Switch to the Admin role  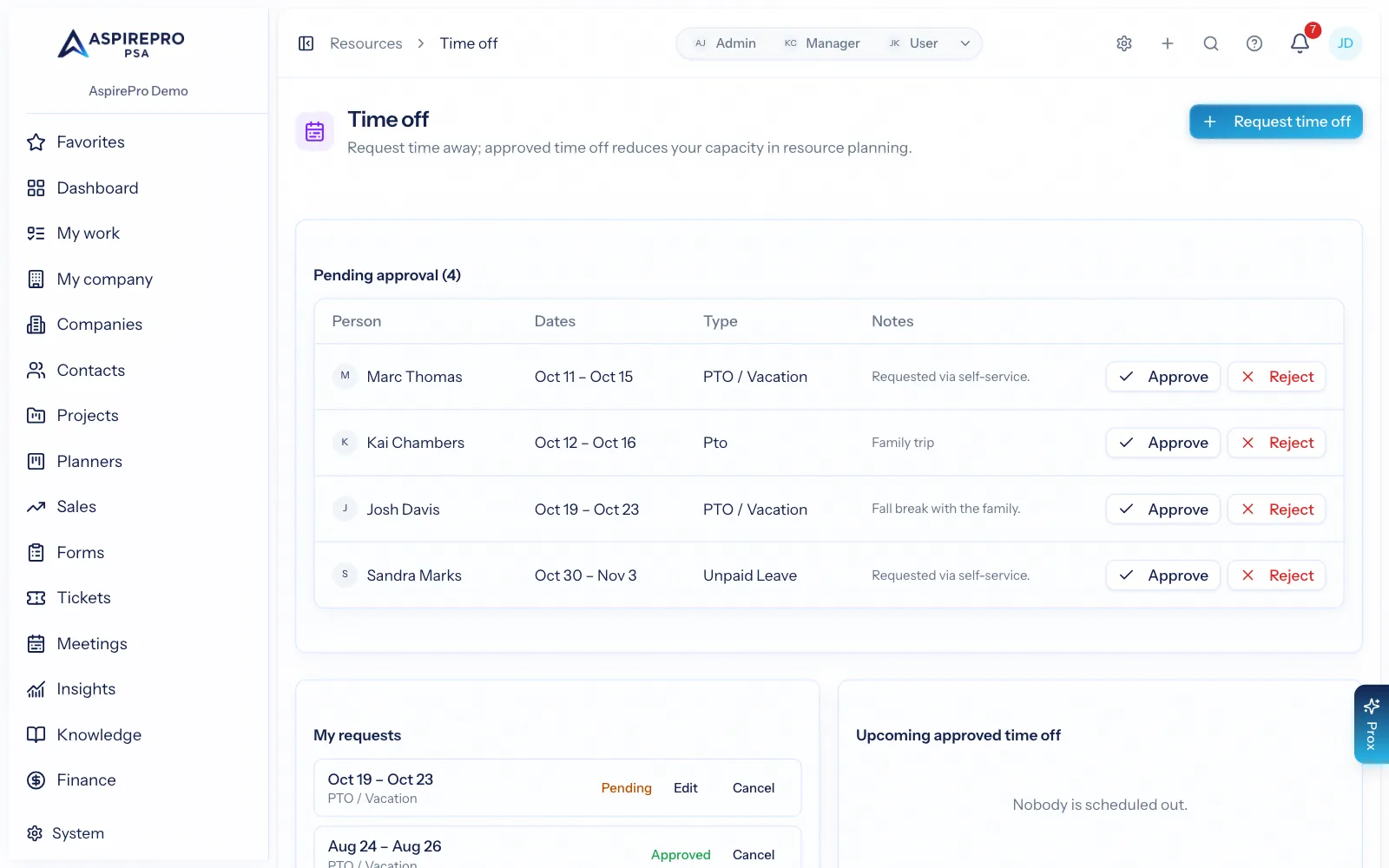tap(725, 43)
